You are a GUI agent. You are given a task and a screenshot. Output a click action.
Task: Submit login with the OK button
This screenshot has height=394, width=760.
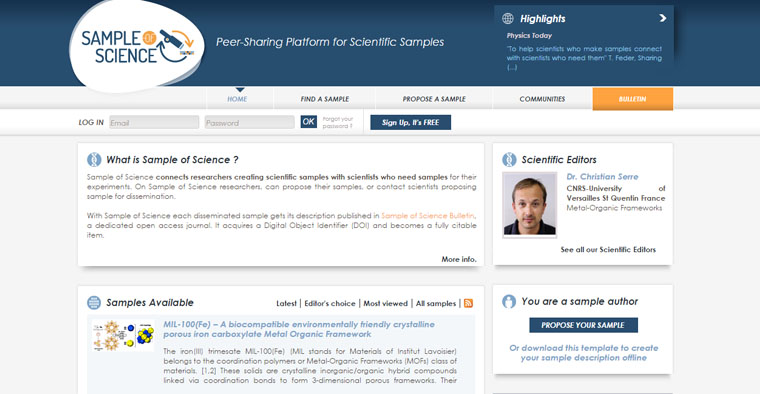(308, 122)
